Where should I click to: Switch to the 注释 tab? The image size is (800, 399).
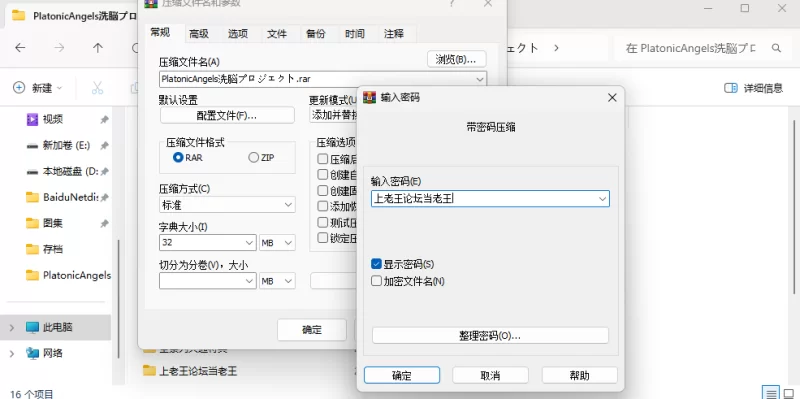point(393,34)
